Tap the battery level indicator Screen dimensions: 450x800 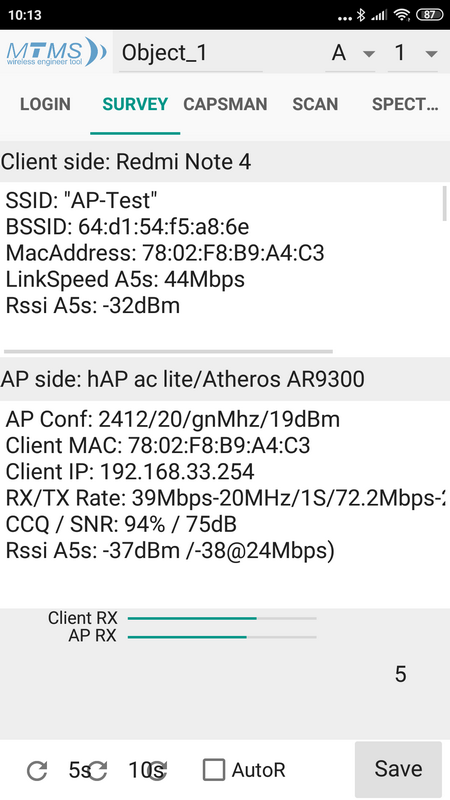tap(430, 15)
